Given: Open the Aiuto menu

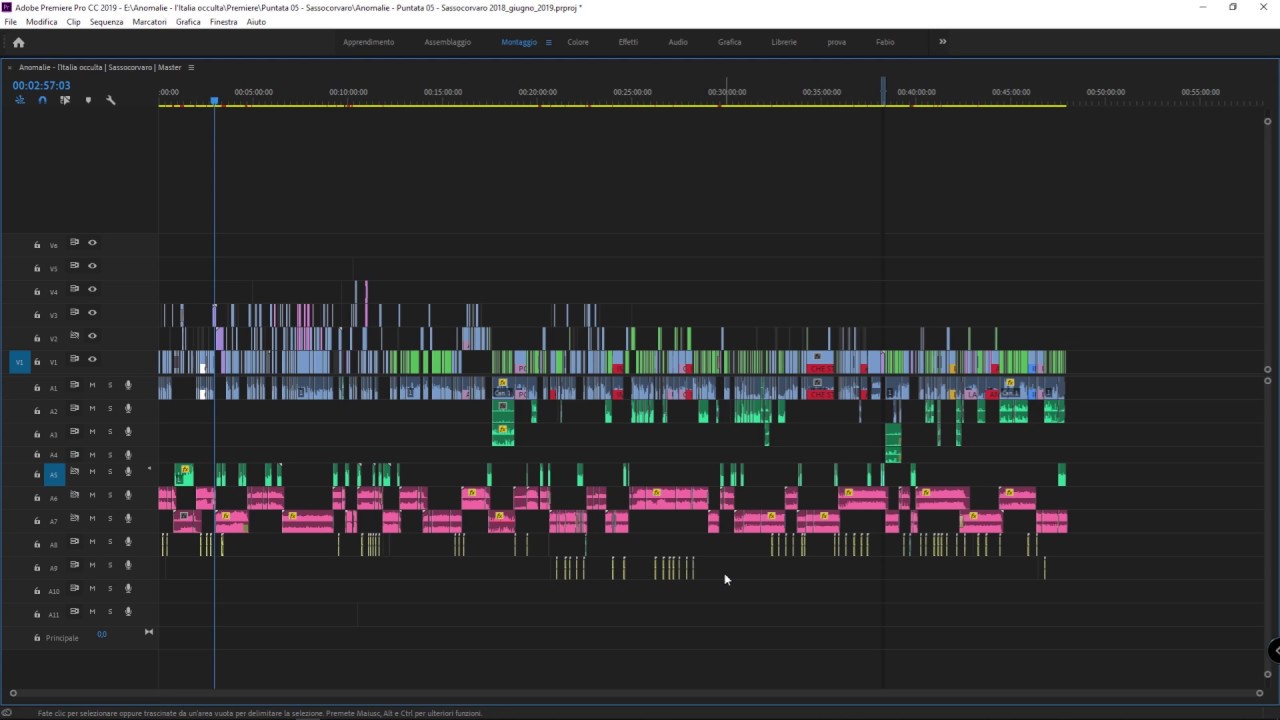Looking at the screenshot, I should click(x=256, y=22).
